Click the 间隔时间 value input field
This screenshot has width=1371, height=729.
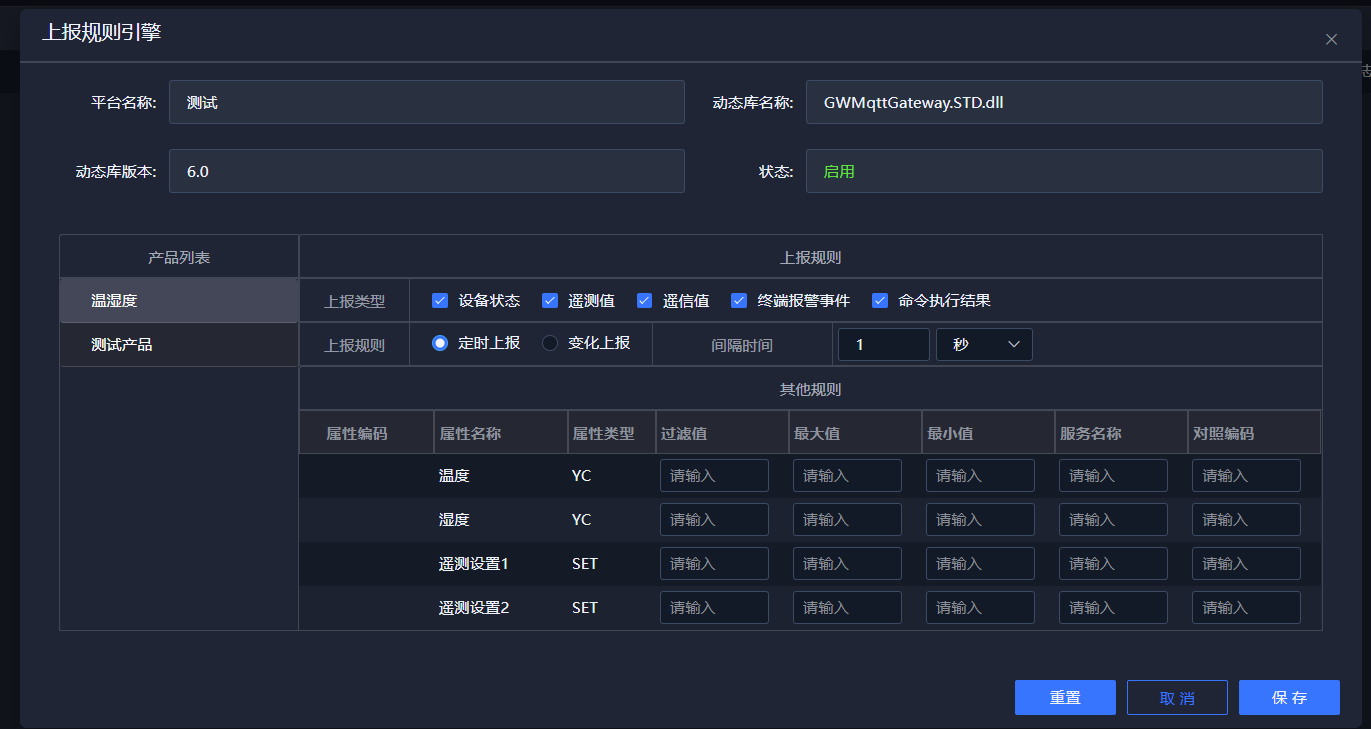(884, 344)
